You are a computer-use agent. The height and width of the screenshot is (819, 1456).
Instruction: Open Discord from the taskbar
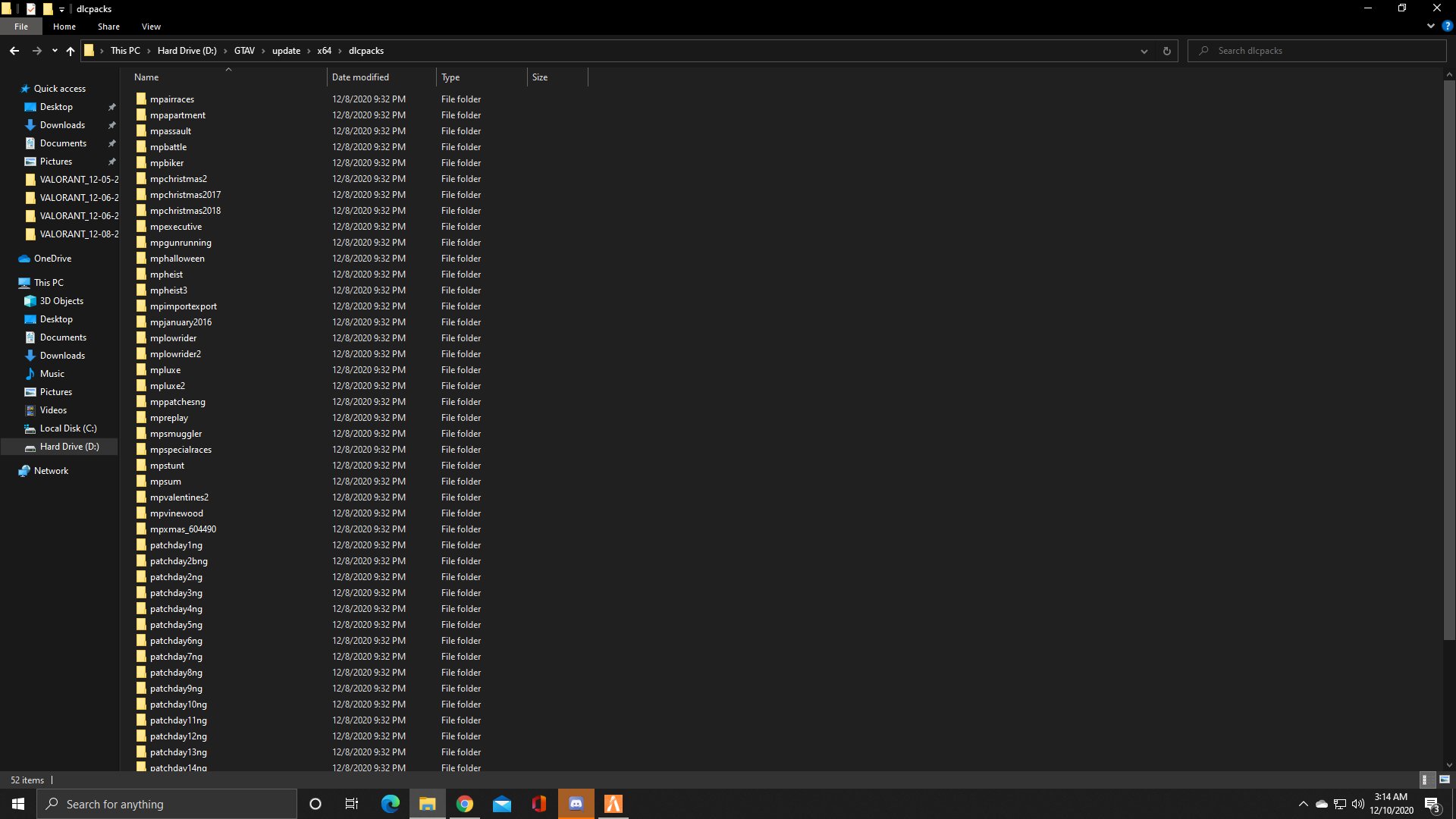click(576, 804)
